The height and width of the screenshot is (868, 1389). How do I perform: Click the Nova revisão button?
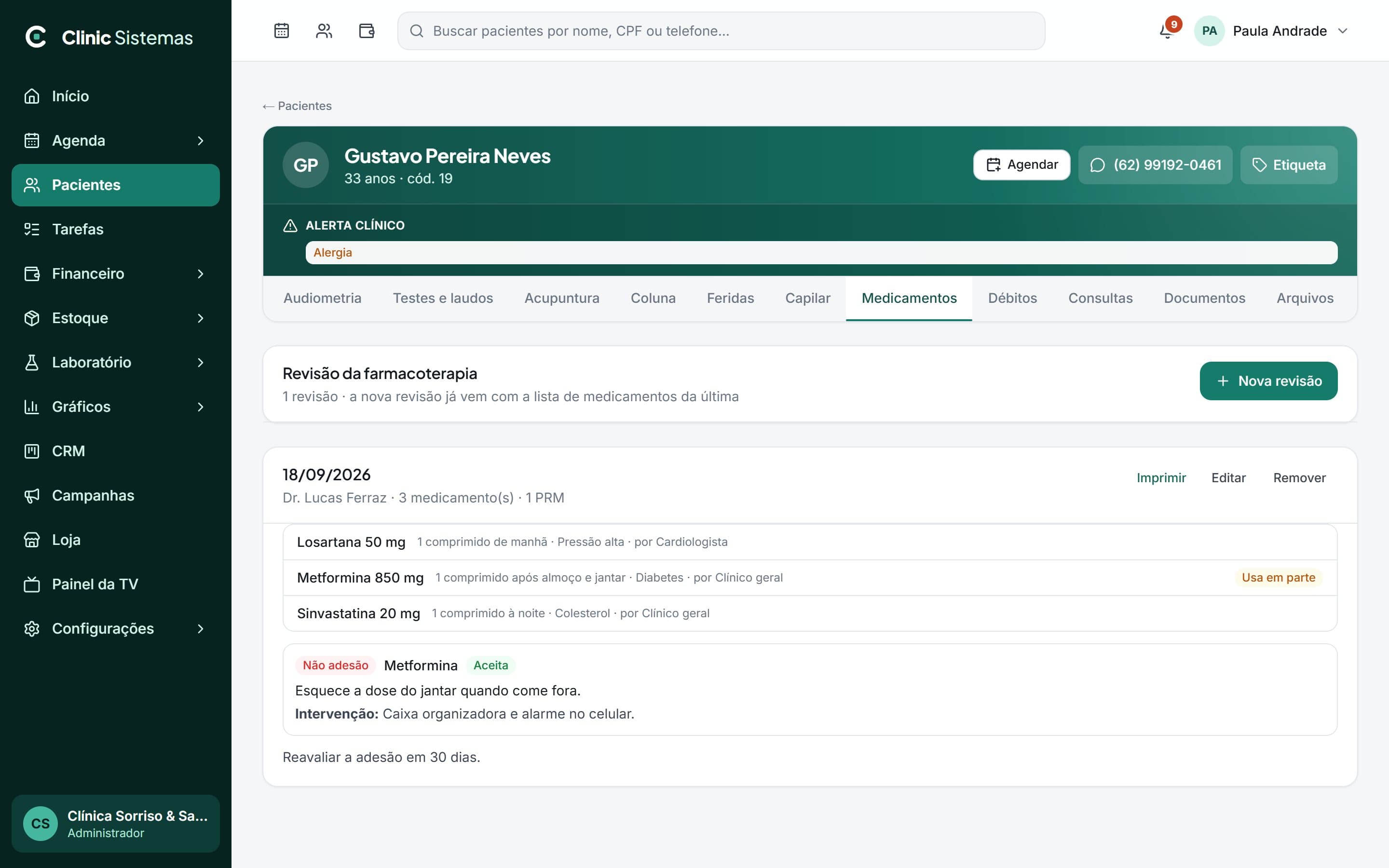[x=1268, y=380]
